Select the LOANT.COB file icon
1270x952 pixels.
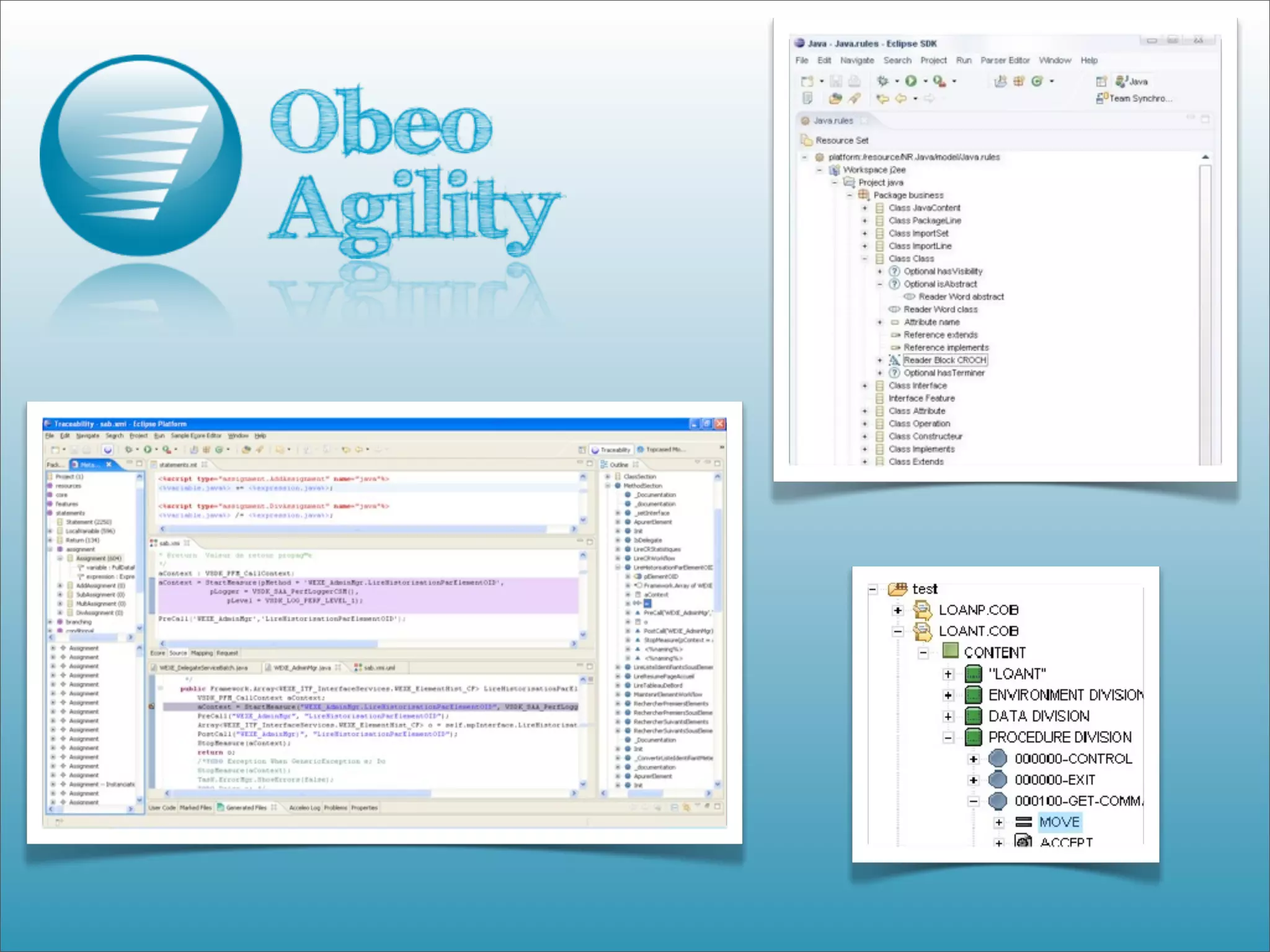click(x=923, y=631)
